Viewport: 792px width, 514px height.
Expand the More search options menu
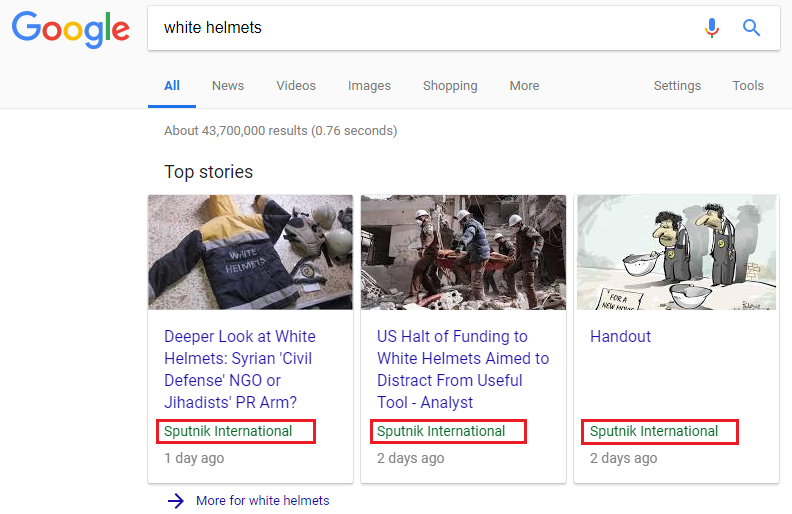pos(524,86)
